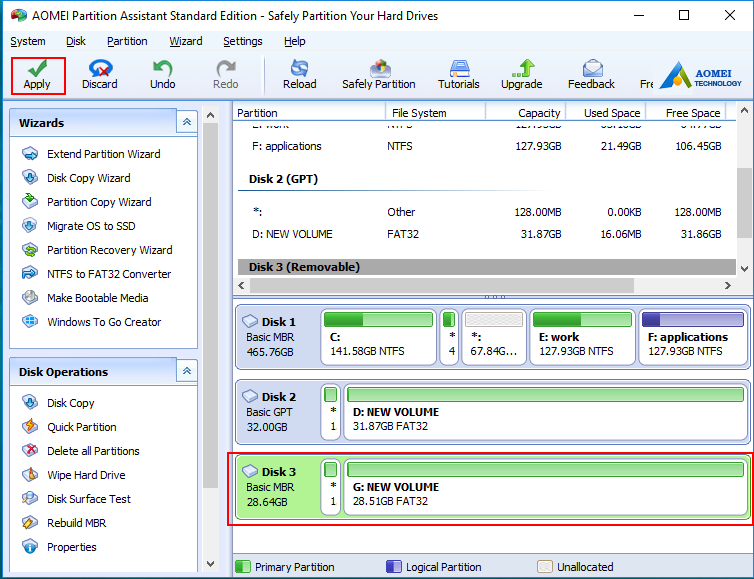The image size is (754, 579).
Task: Click the Upgrade toolbar icon
Action: coord(522,76)
